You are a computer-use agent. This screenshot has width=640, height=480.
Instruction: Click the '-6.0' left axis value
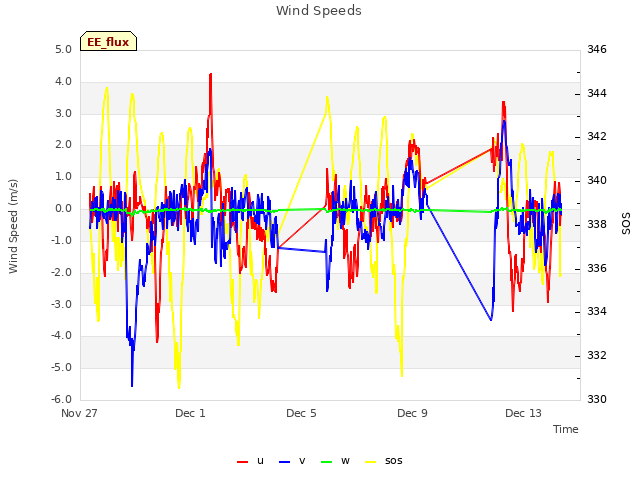pos(61,400)
